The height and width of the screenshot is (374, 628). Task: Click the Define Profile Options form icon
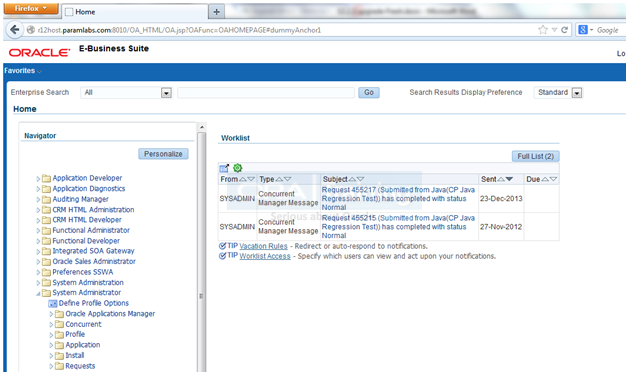coord(52,304)
